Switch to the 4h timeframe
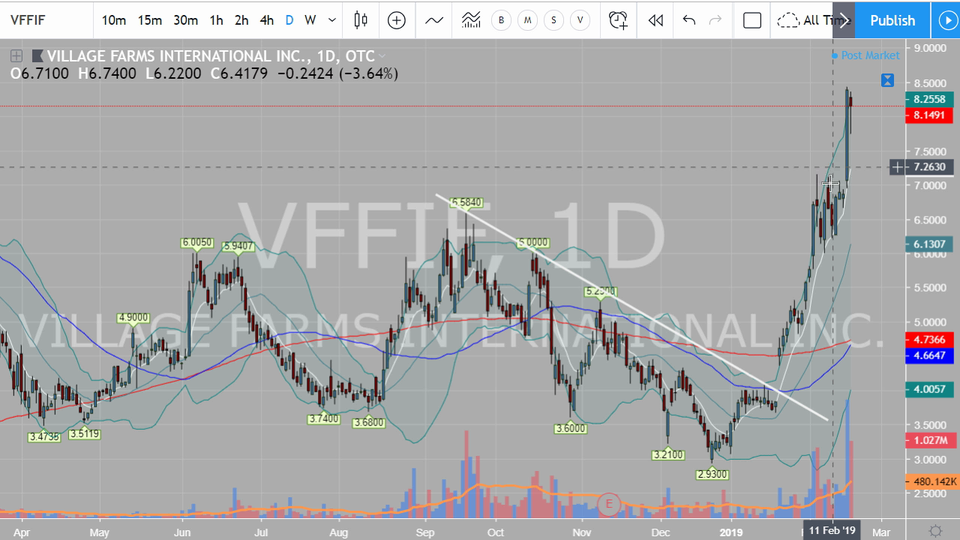Image resolution: width=960 pixels, height=540 pixels. (x=267, y=20)
